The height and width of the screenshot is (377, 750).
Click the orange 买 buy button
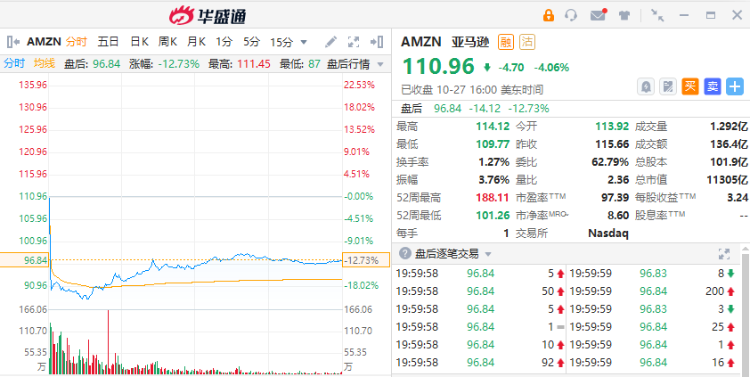point(690,87)
